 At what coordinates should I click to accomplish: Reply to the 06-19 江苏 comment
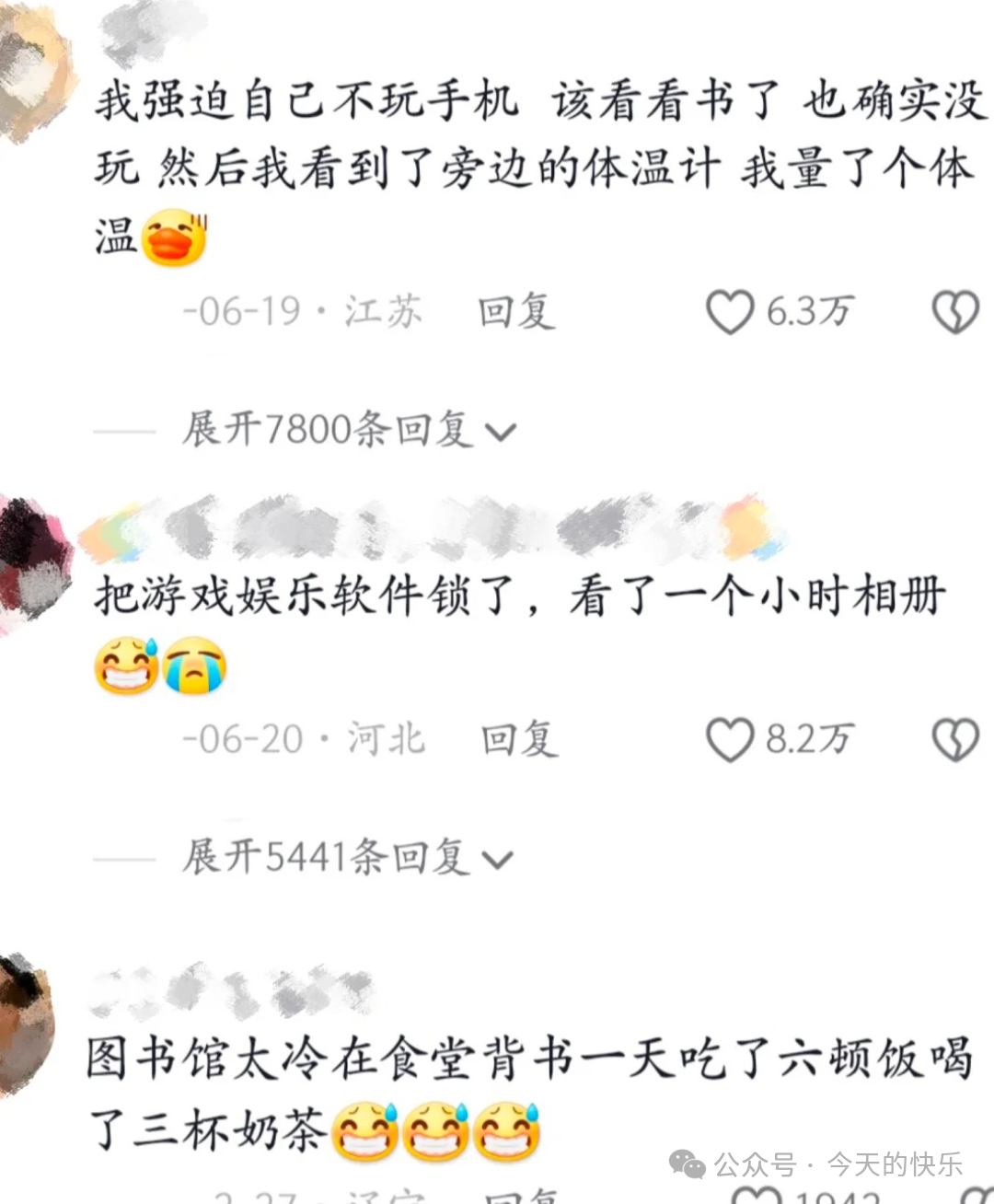(x=516, y=312)
